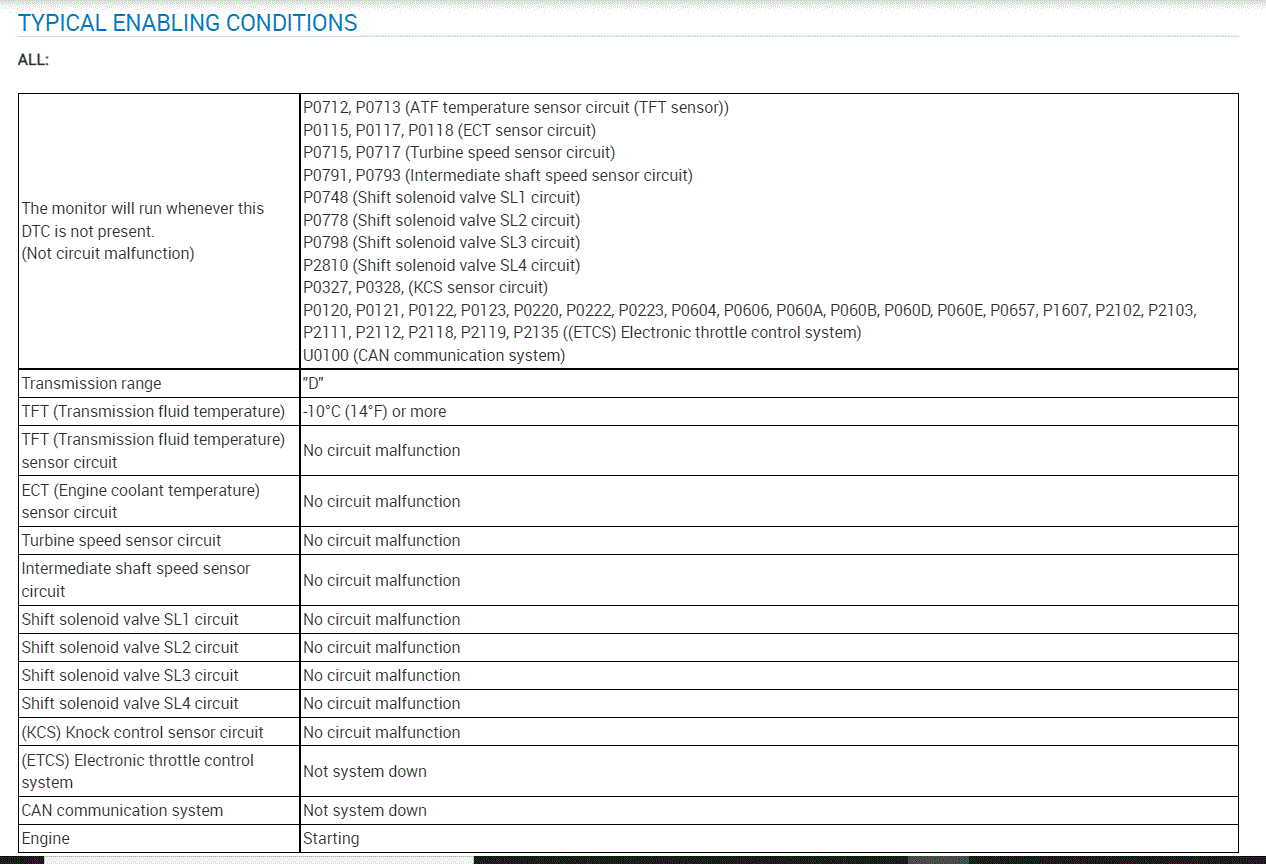Select the 'P0327, P0328' KCS sensor line
The image size is (1266, 864).
[x=426, y=287]
